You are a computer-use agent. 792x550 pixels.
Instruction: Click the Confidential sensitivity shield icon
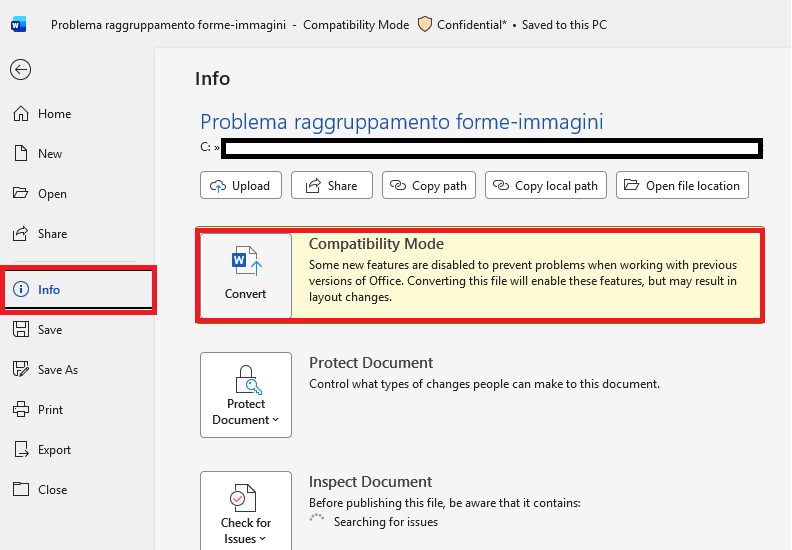425,24
